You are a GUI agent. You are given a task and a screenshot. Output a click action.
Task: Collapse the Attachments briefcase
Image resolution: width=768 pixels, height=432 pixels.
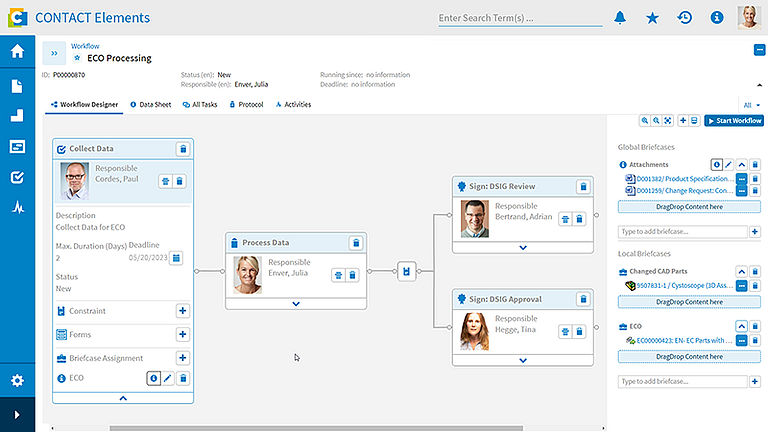(742, 165)
